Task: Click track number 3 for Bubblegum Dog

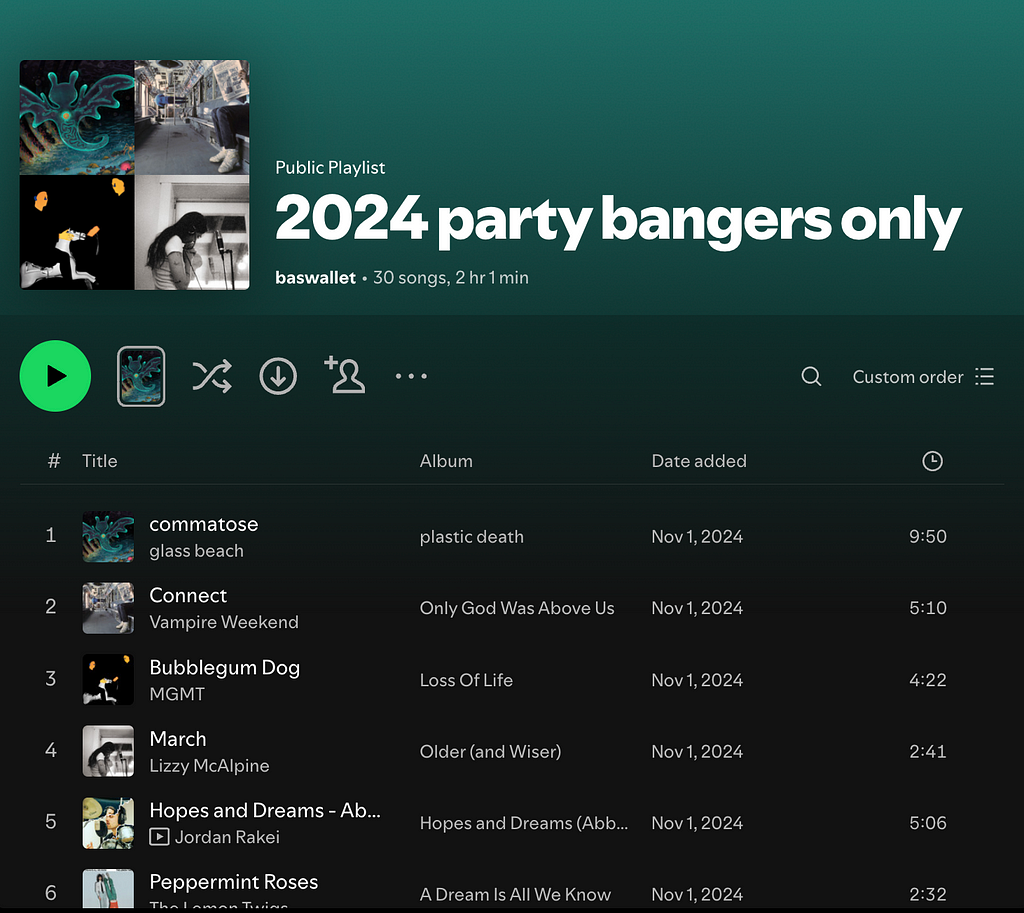Action: (x=50, y=679)
